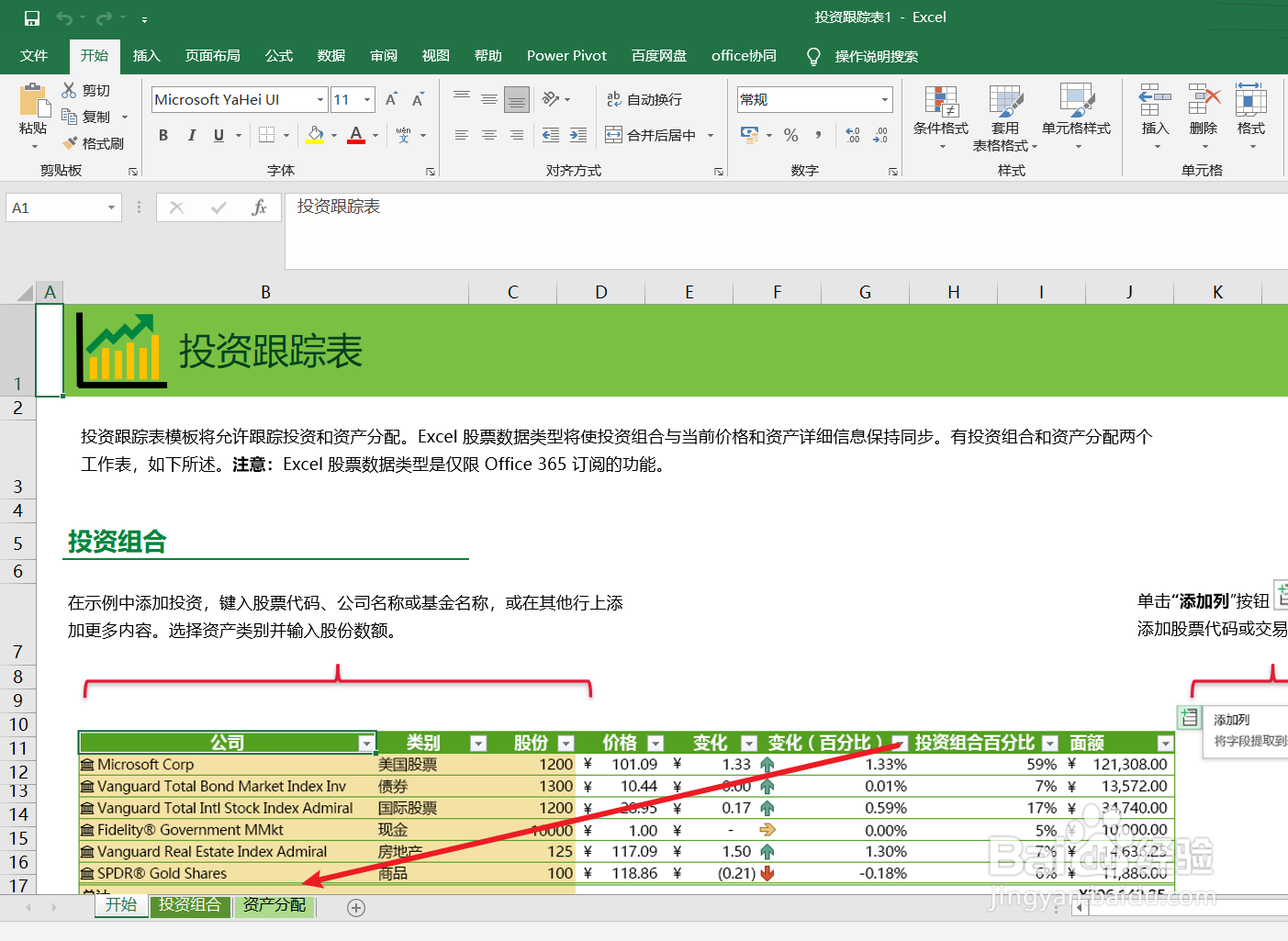
Task: Toggle italic formatting
Action: pos(191,135)
